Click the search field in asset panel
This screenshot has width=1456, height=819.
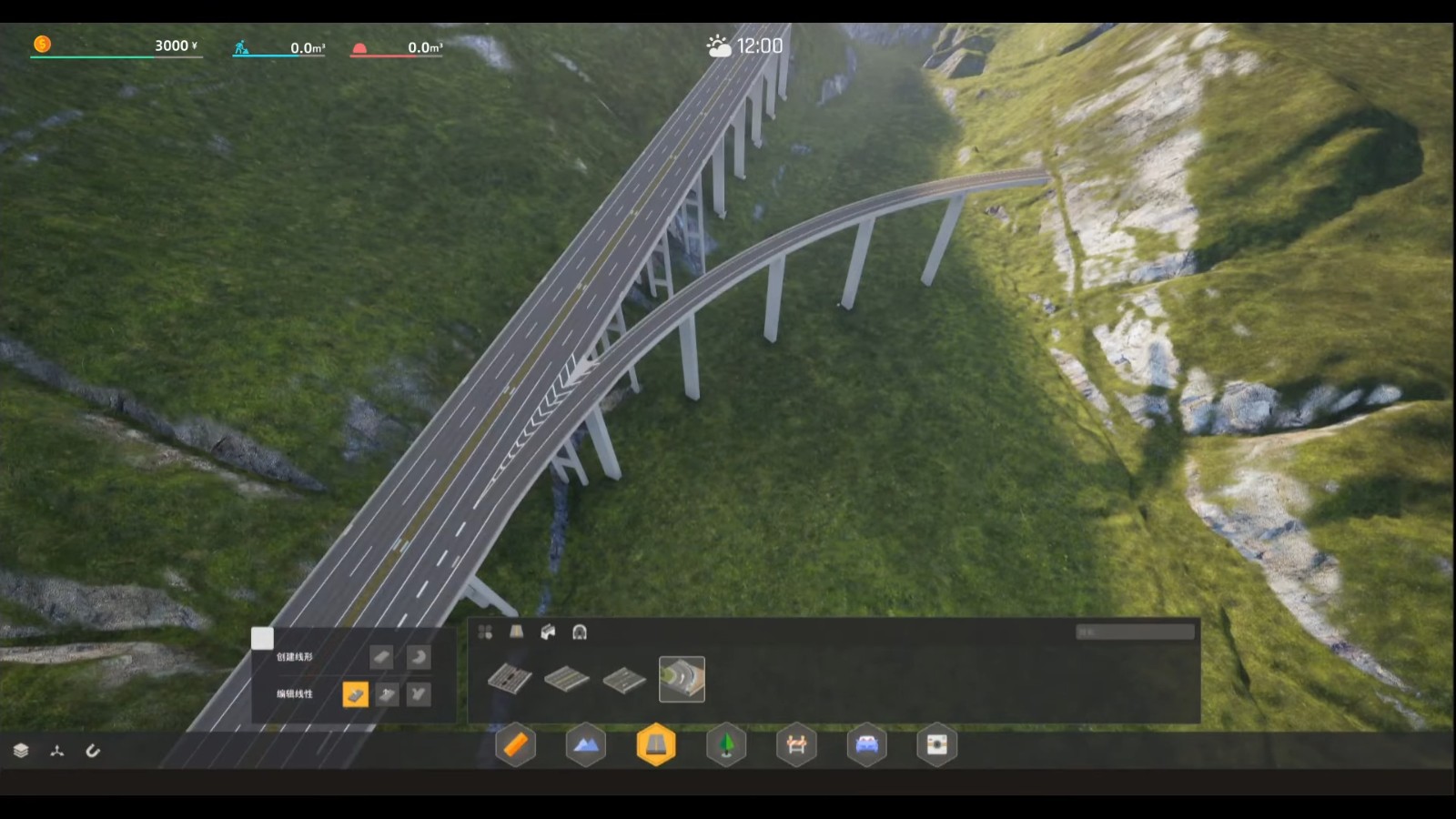1135,632
